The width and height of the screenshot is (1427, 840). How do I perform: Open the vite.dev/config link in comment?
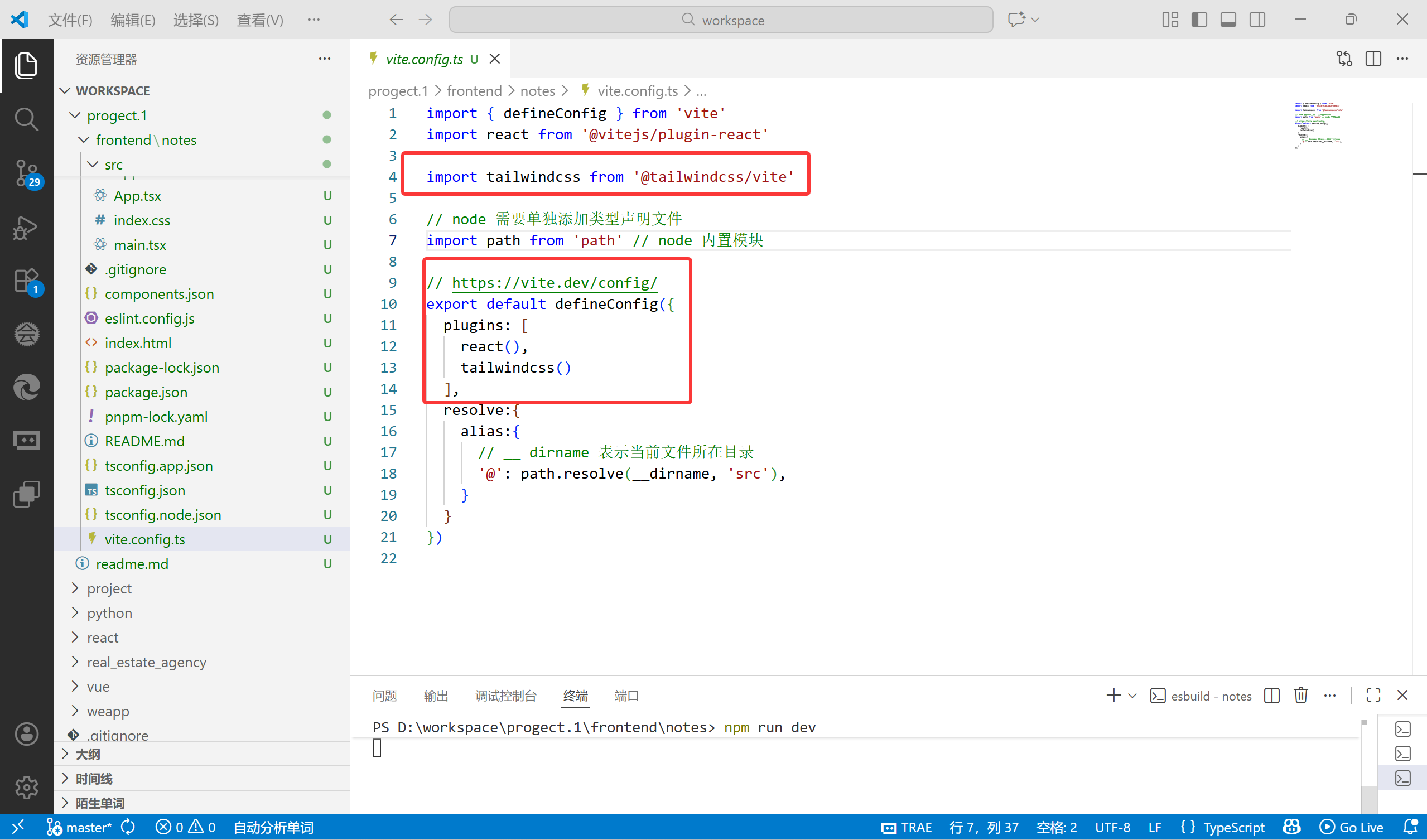[x=554, y=282]
